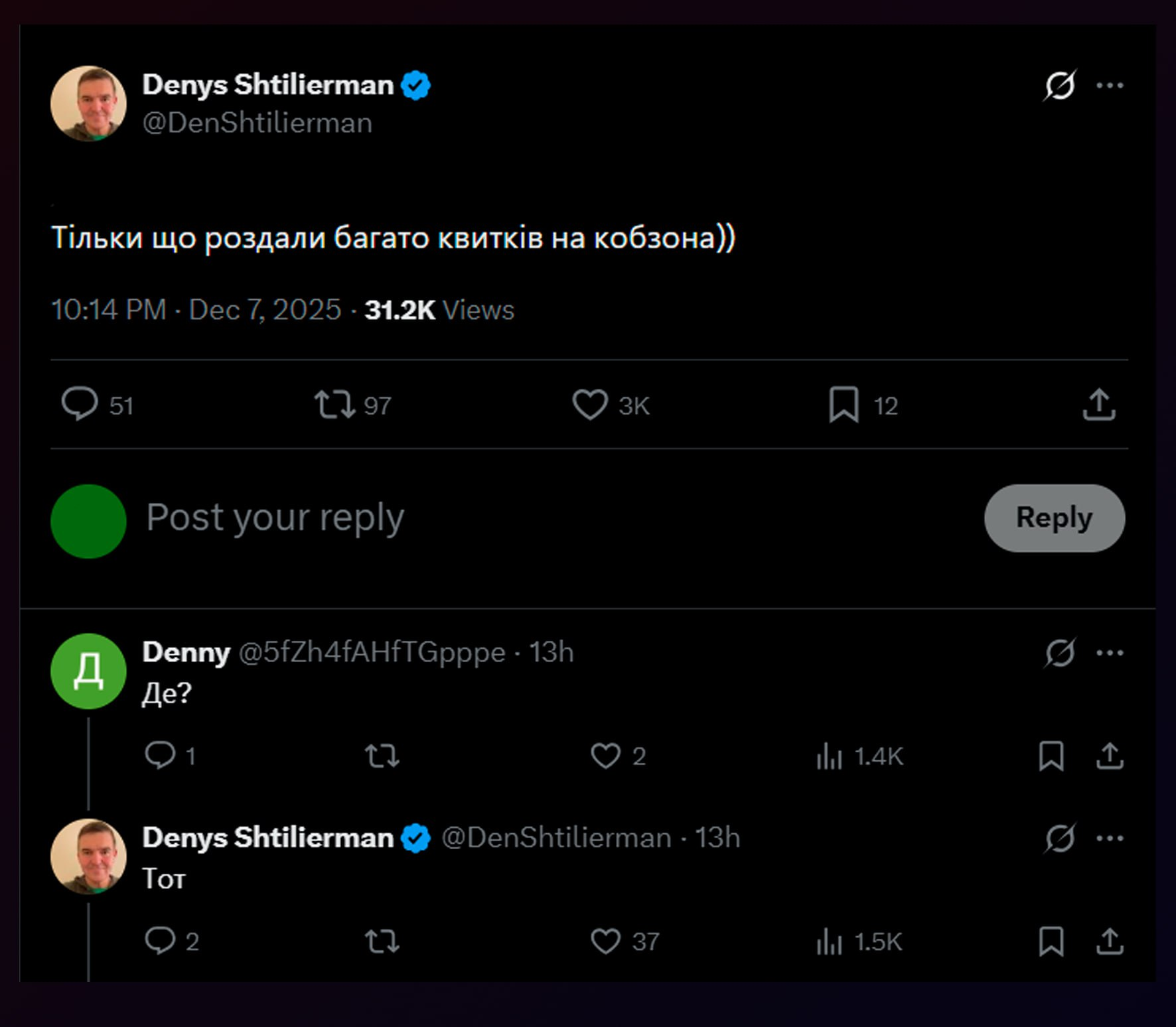Viewport: 1176px width, 1027px height.
Task: Open Denny's green avatar profile
Action: point(88,671)
